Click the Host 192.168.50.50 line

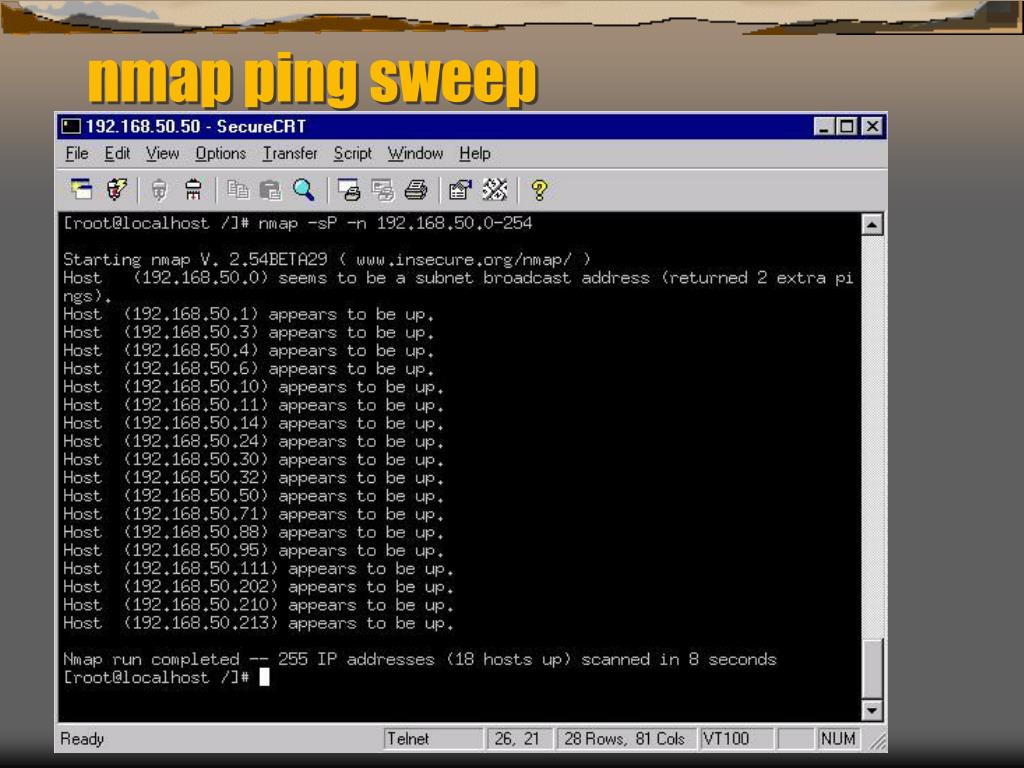pos(253,496)
